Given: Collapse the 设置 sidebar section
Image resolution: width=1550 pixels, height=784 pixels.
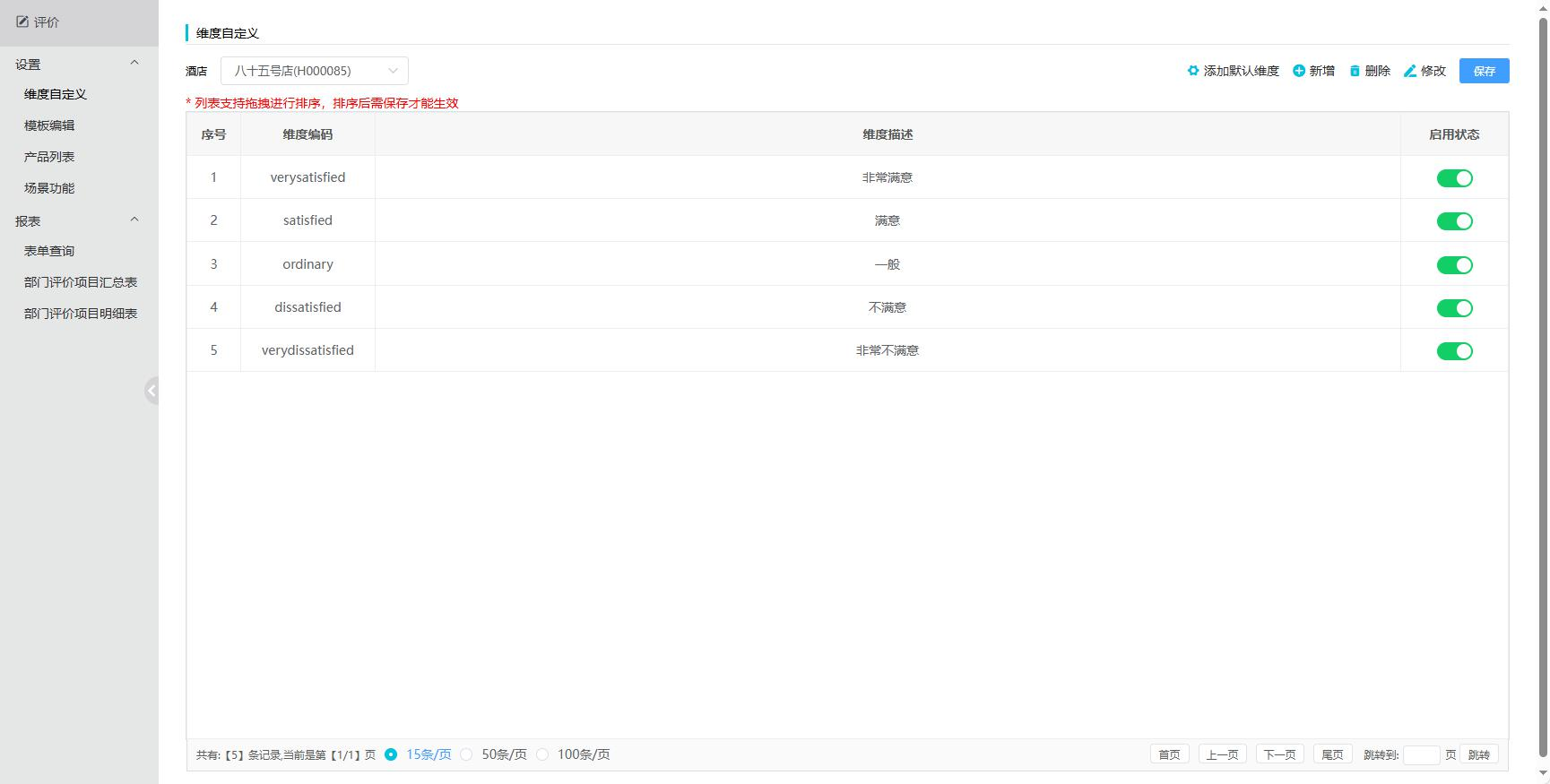Looking at the screenshot, I should (134, 64).
